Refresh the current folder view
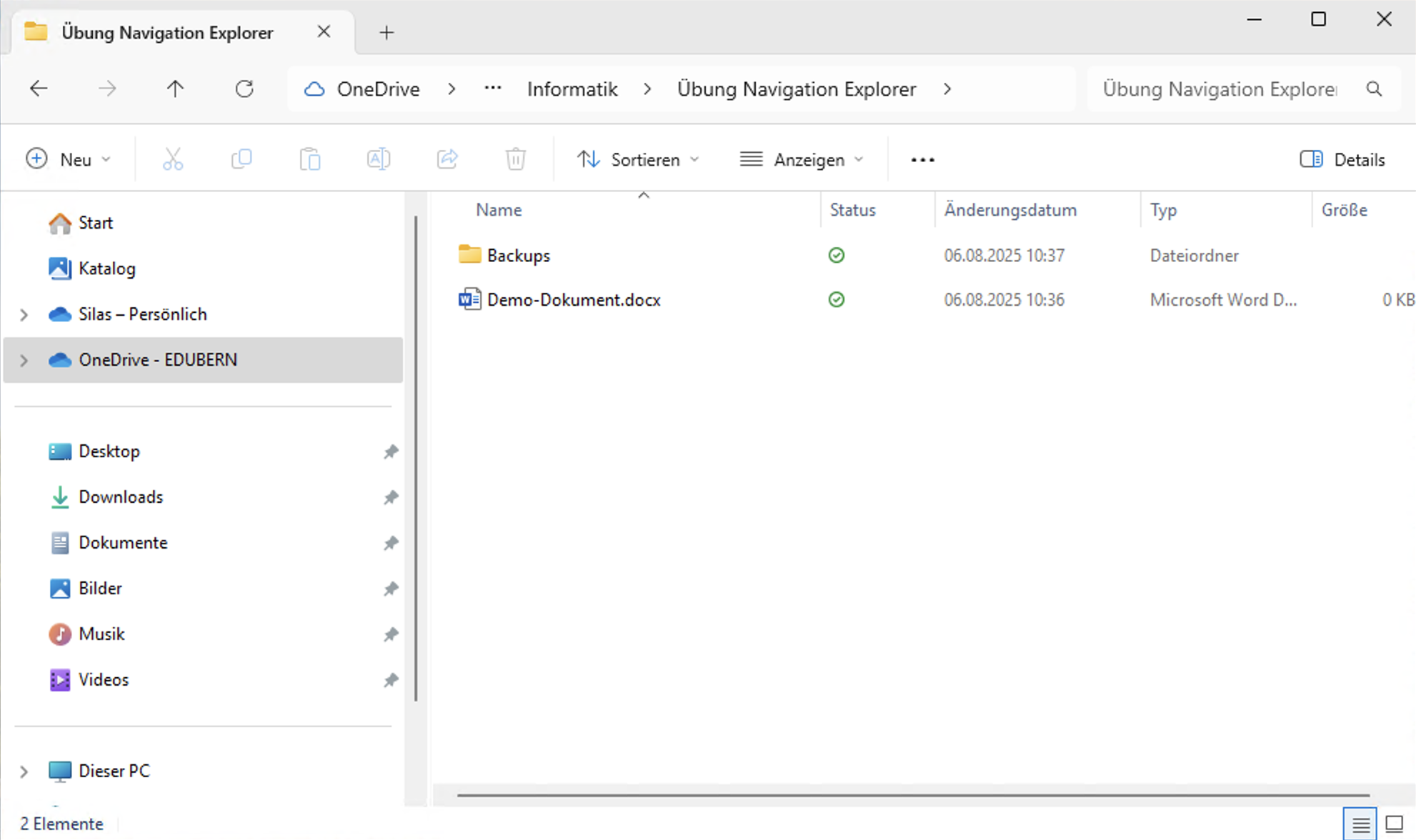1416x840 pixels. point(244,89)
